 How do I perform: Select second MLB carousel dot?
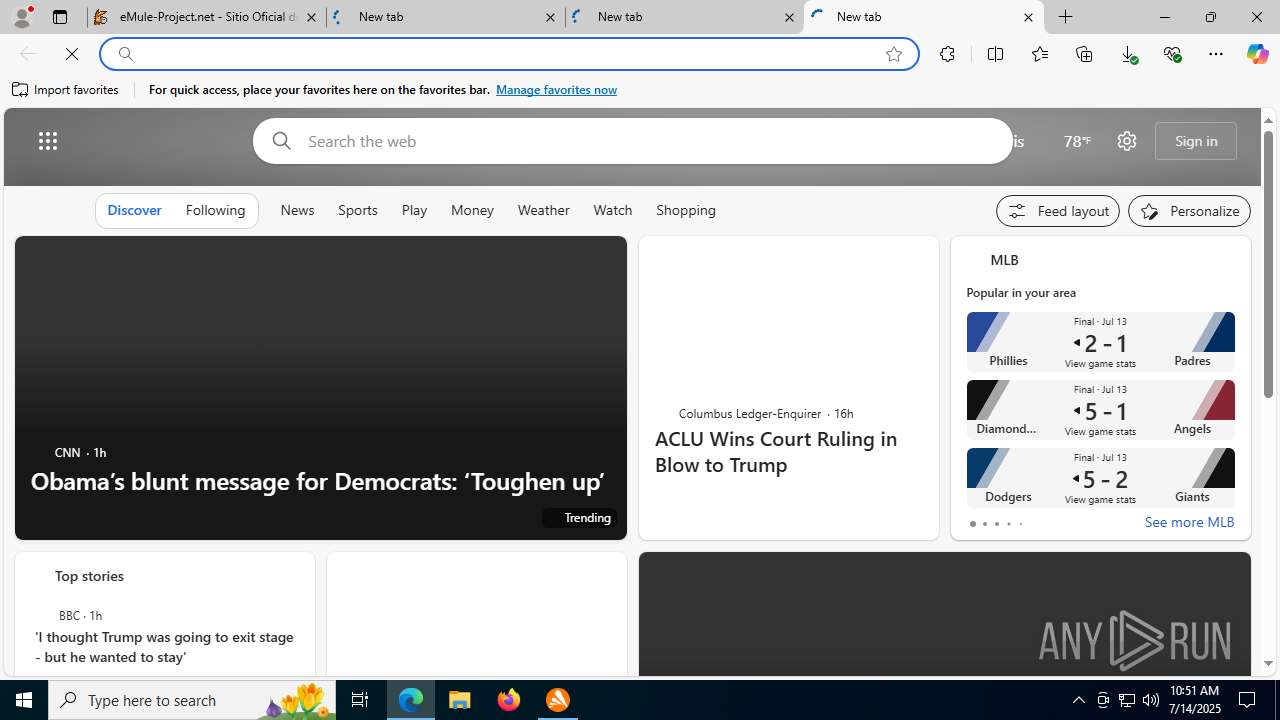click(x=984, y=524)
